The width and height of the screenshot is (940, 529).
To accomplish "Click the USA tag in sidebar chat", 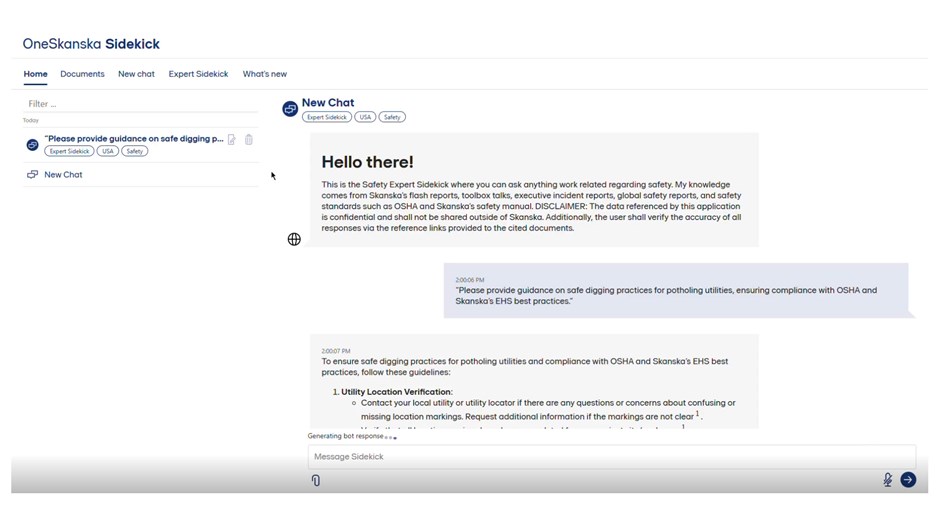I will click(108, 151).
